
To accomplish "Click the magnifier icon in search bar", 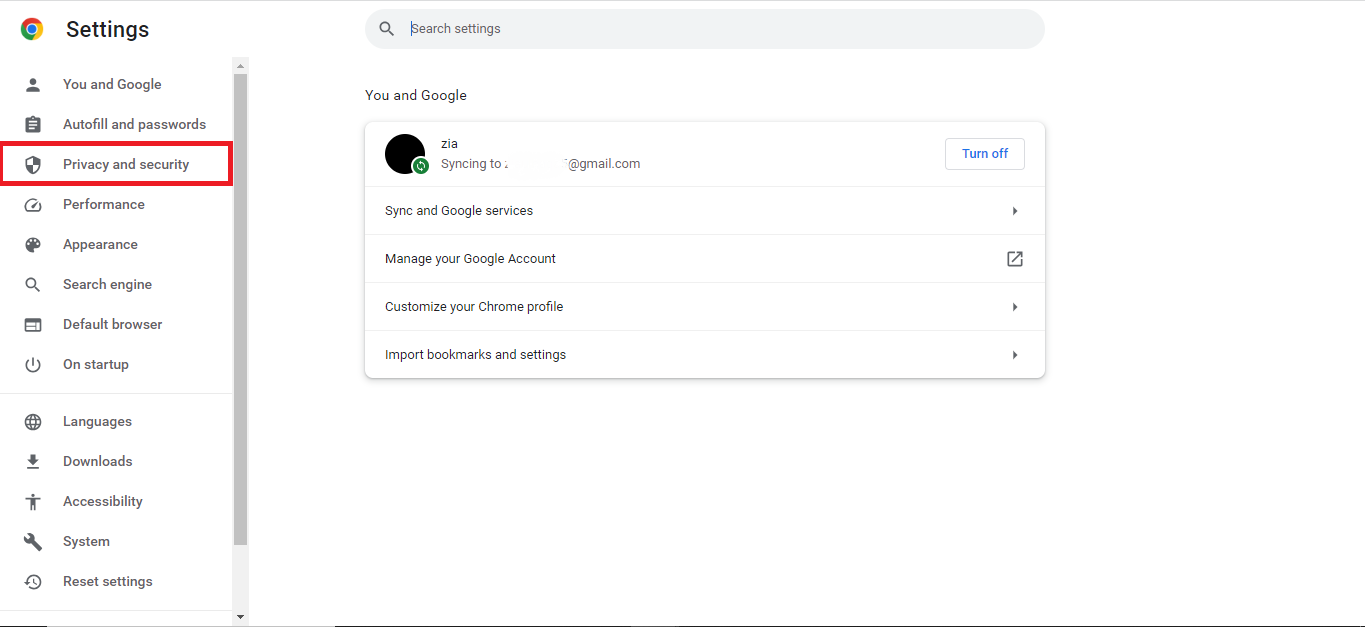I will click(387, 29).
